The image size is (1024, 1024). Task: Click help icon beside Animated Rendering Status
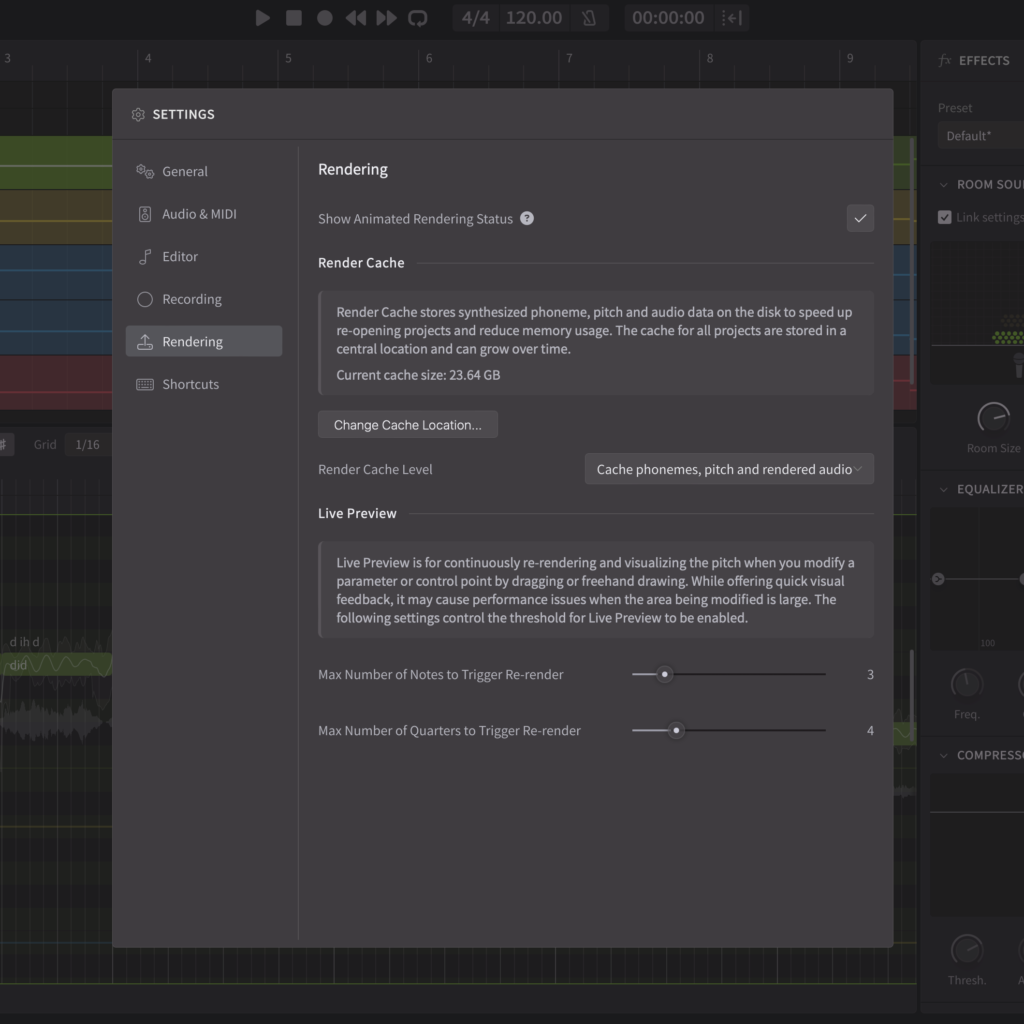(527, 218)
